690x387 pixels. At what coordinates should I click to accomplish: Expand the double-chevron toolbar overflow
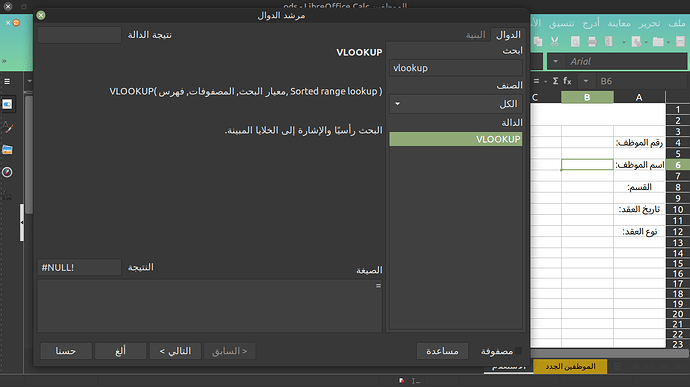tap(4, 61)
